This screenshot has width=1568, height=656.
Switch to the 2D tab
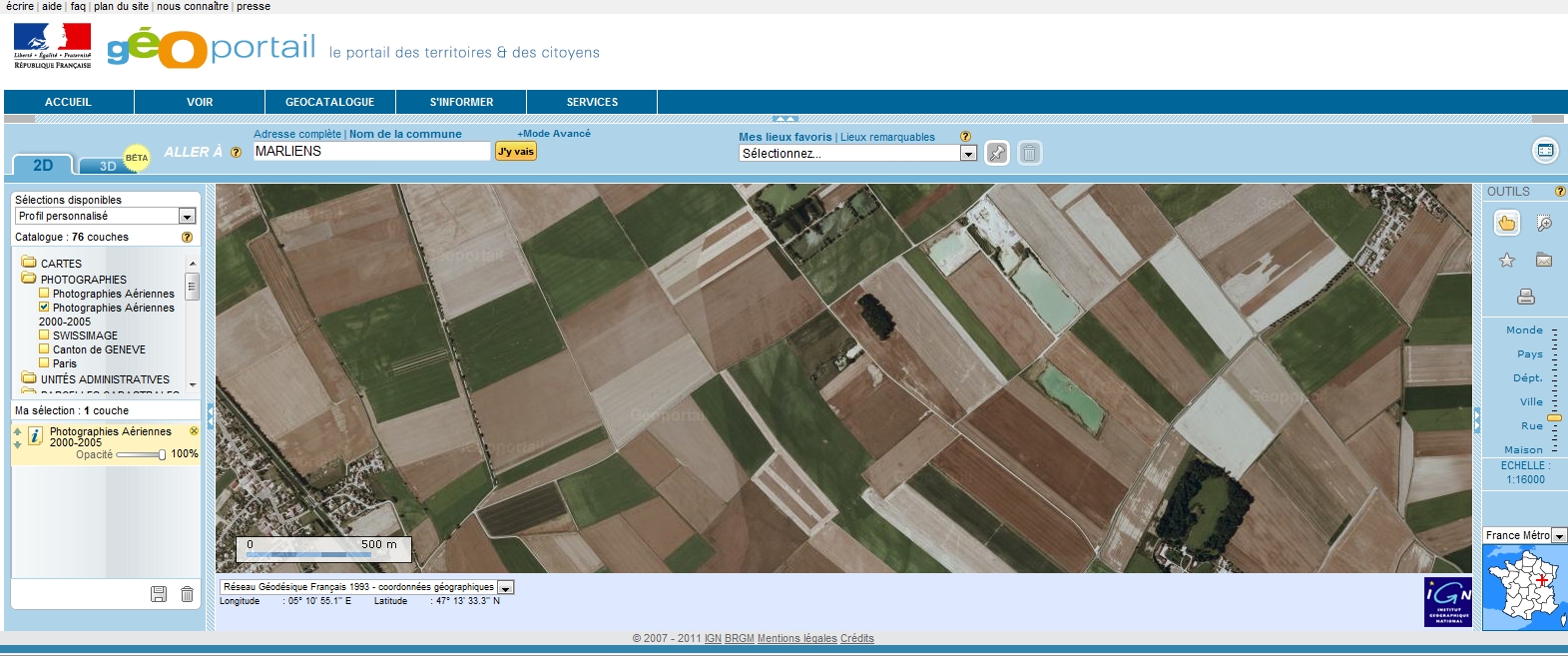(x=43, y=166)
